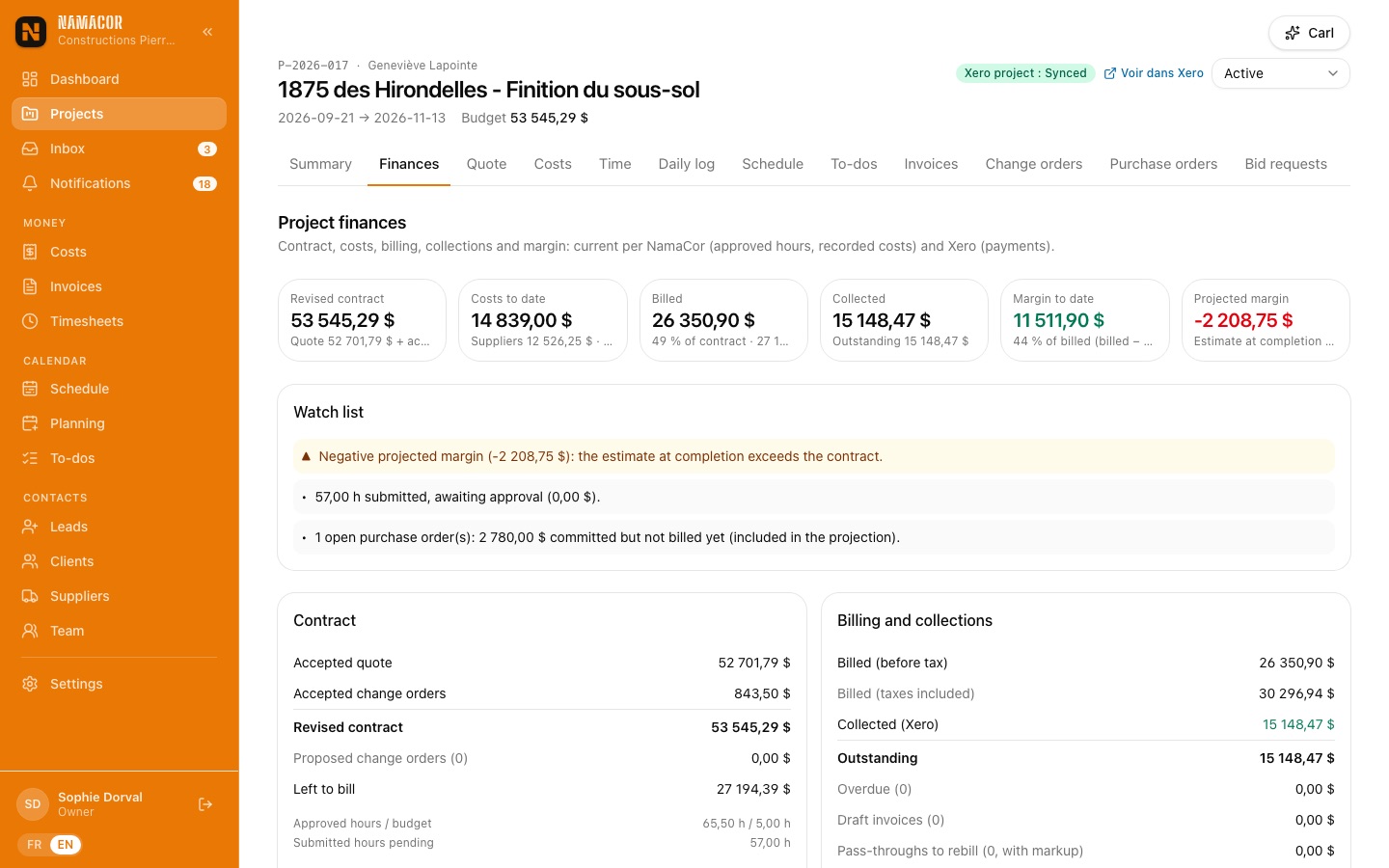Click the Accepted quote value 52 701,79 $
The width and height of the screenshot is (1389, 868).
pyautogui.click(x=754, y=663)
